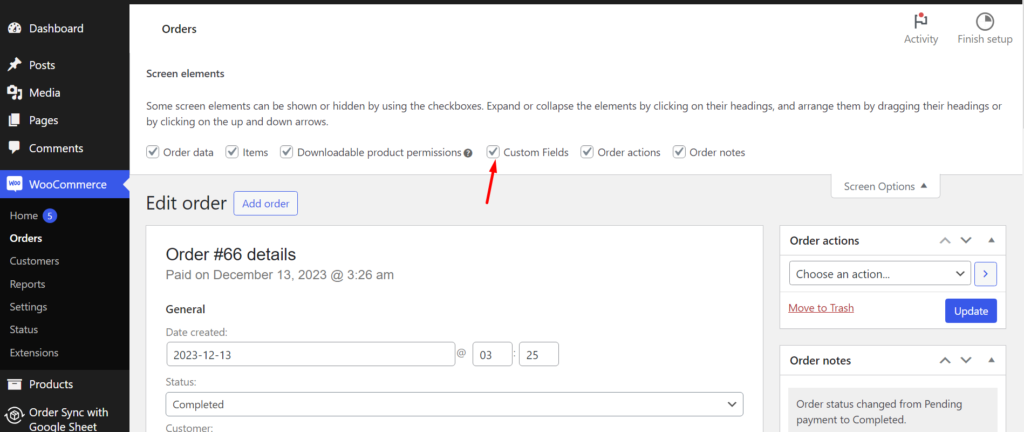Click the General section label
1024x432 pixels.
click(185, 309)
